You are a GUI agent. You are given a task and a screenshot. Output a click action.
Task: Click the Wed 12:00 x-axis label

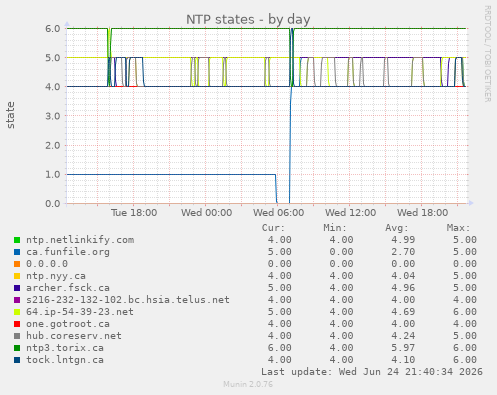(x=350, y=213)
